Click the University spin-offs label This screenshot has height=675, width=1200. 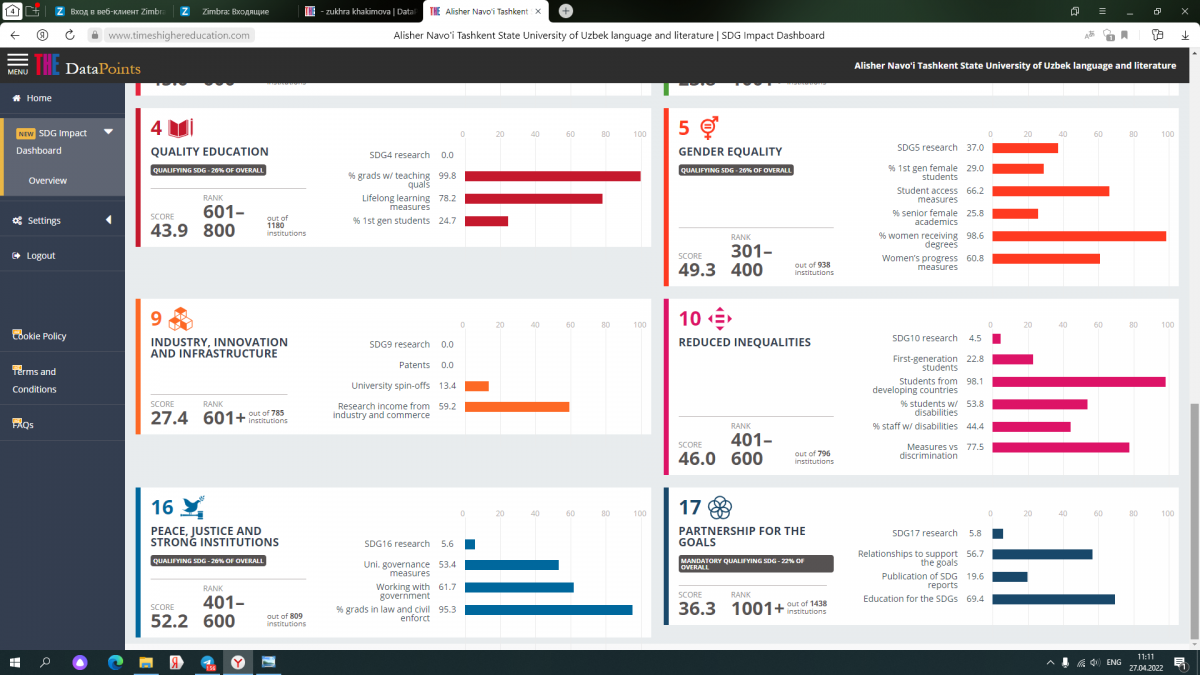[390, 386]
